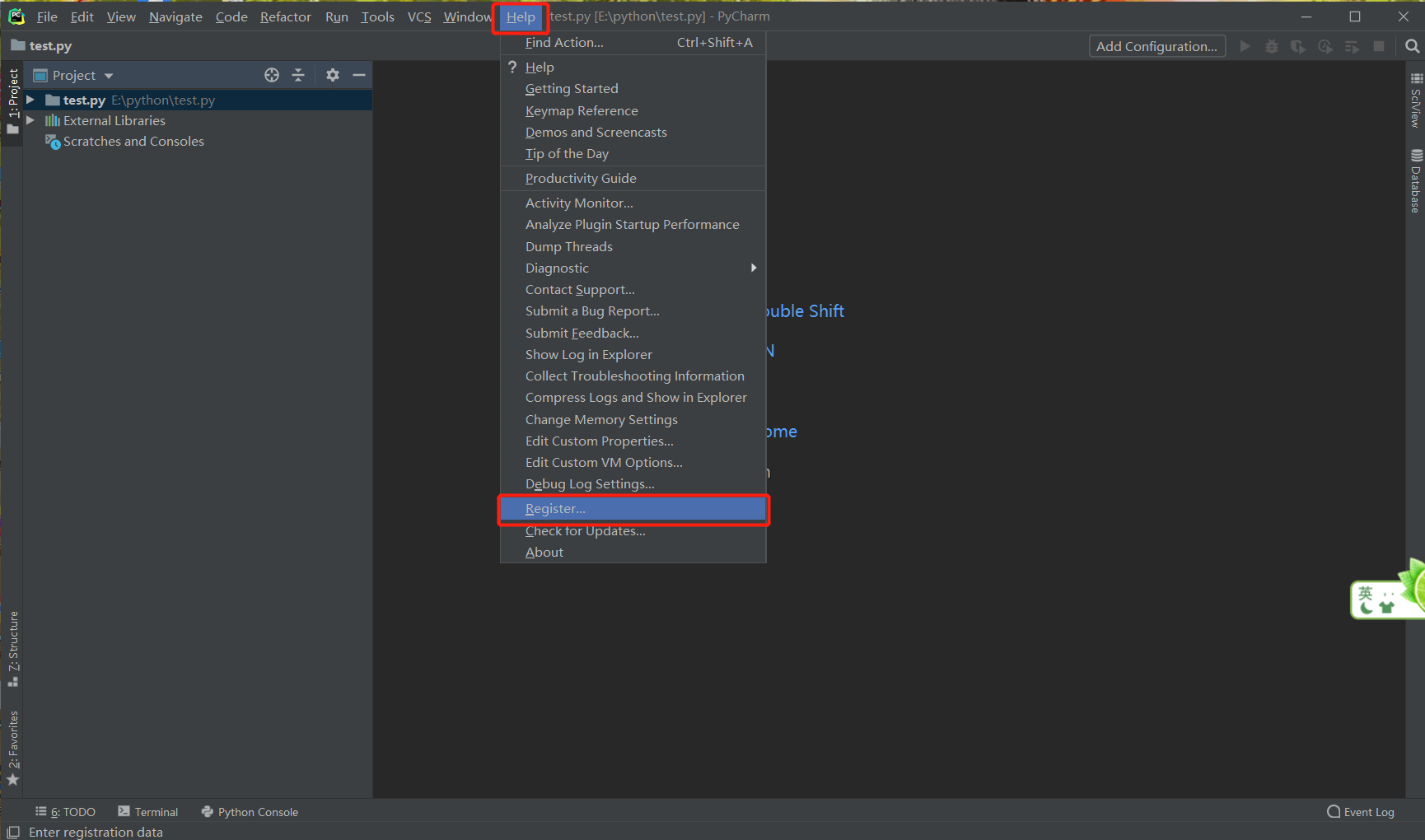Click the Debug bug icon

(1272, 46)
